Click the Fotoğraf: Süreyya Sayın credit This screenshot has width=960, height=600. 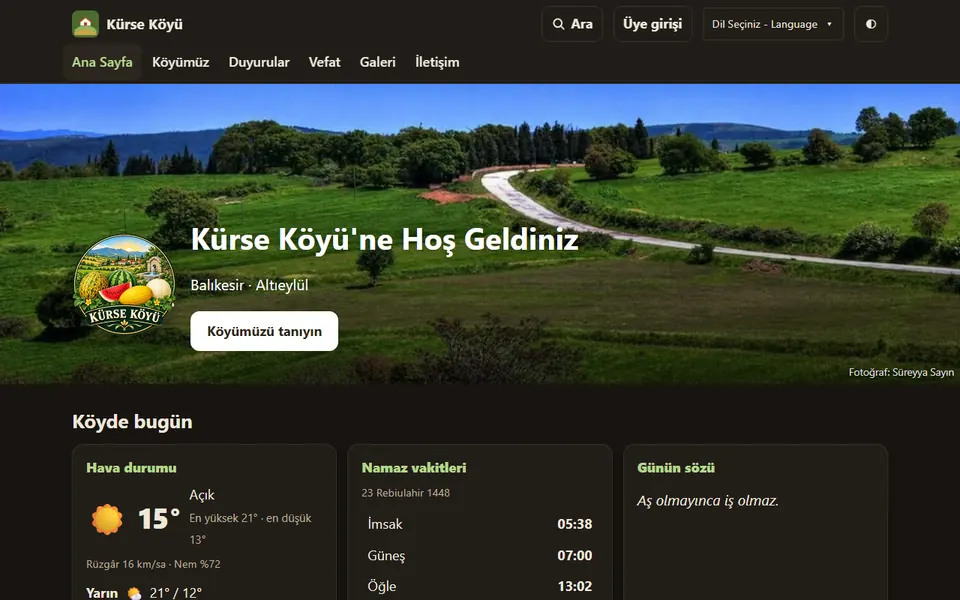pyautogui.click(x=901, y=372)
